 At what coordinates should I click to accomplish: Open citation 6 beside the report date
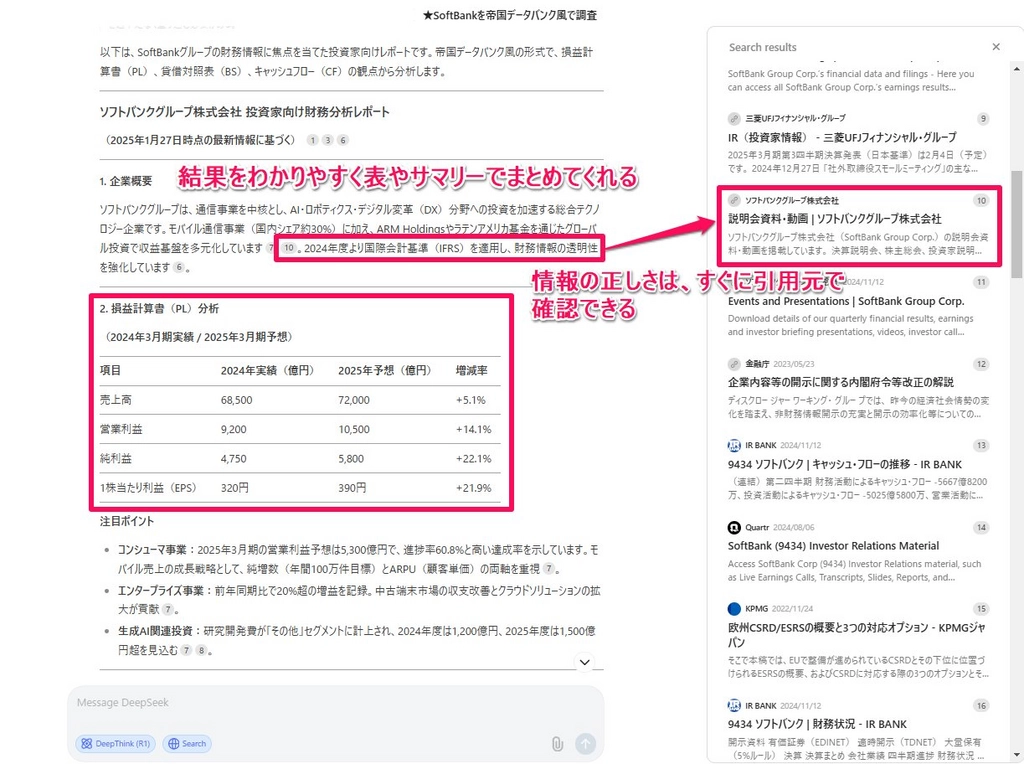point(343,140)
